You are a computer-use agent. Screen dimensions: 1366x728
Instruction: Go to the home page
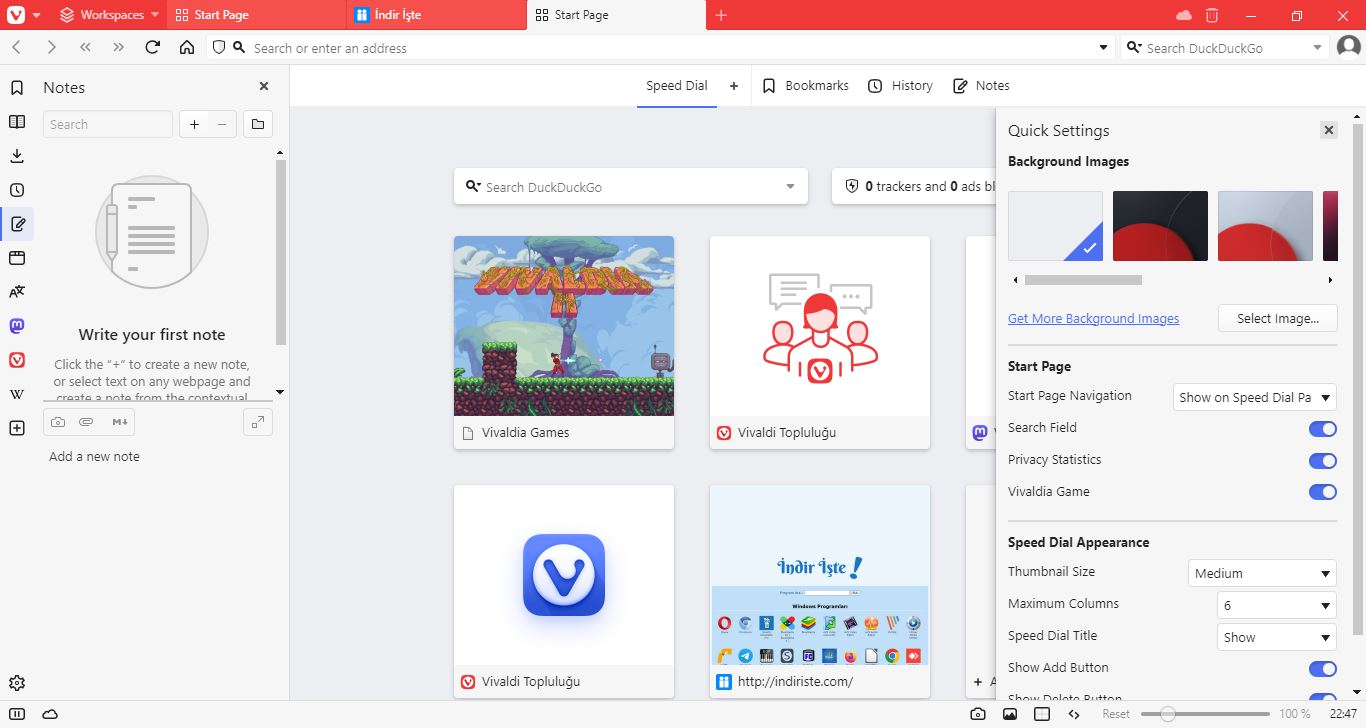187,47
